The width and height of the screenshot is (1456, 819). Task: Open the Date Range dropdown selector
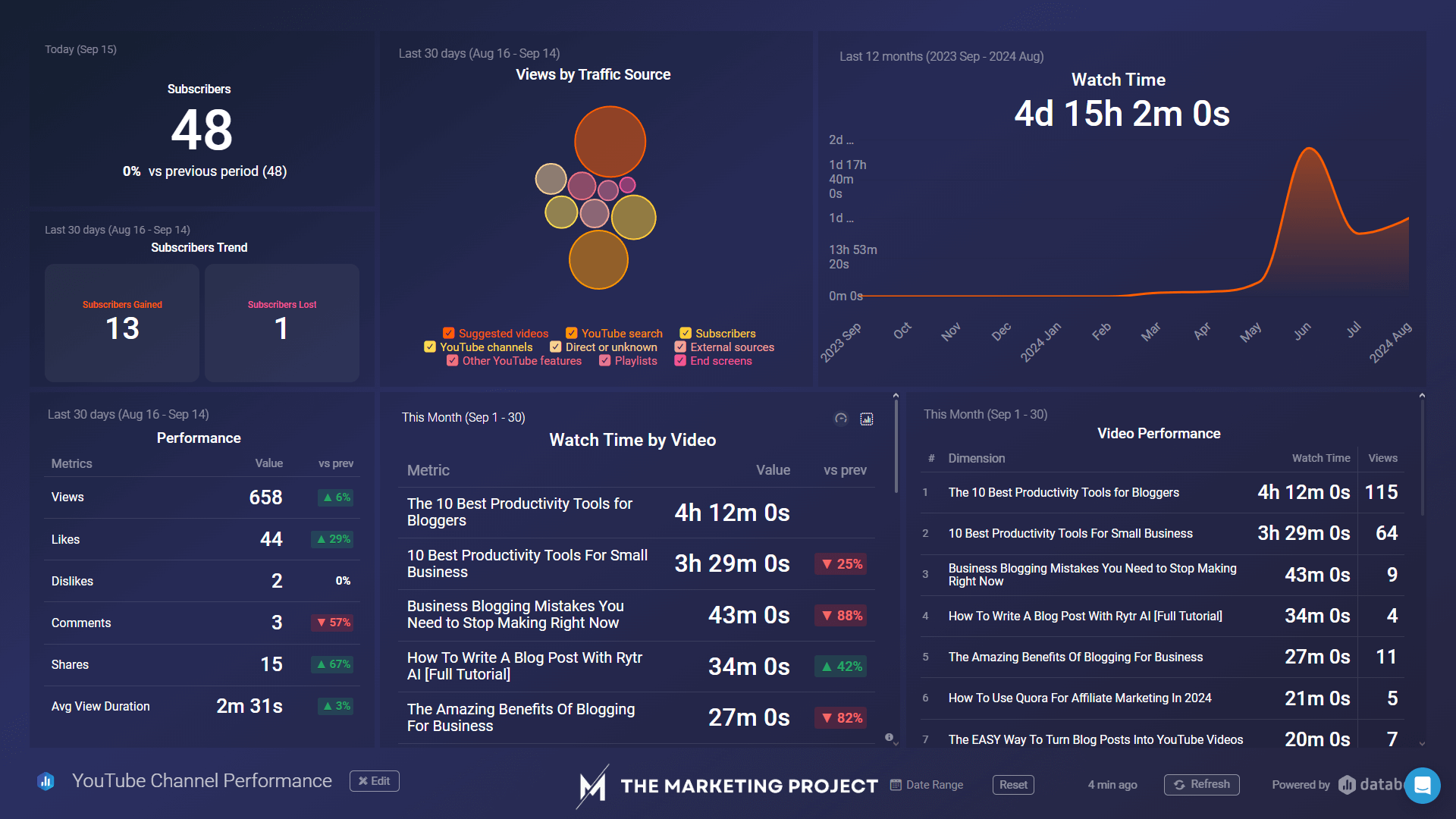(x=930, y=781)
